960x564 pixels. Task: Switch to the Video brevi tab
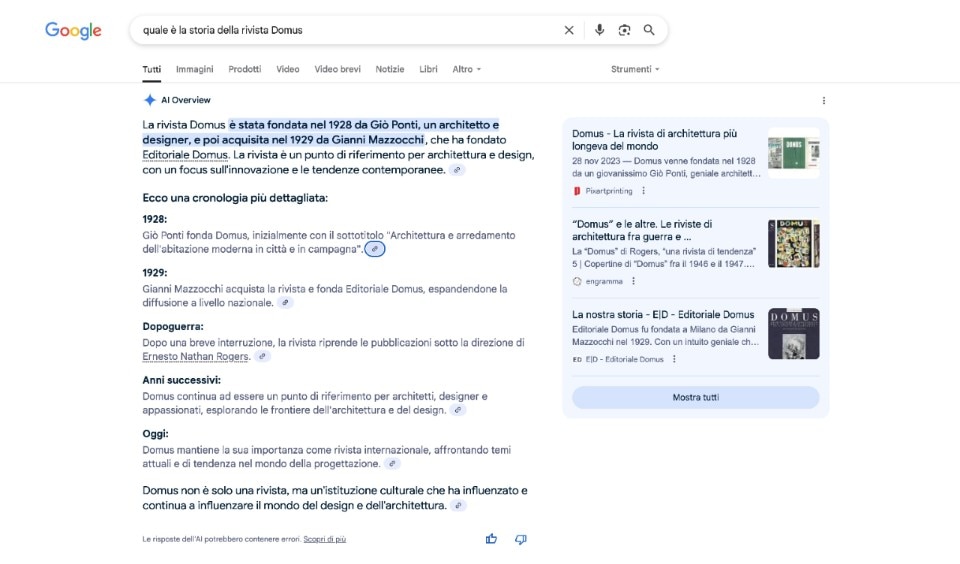click(337, 69)
